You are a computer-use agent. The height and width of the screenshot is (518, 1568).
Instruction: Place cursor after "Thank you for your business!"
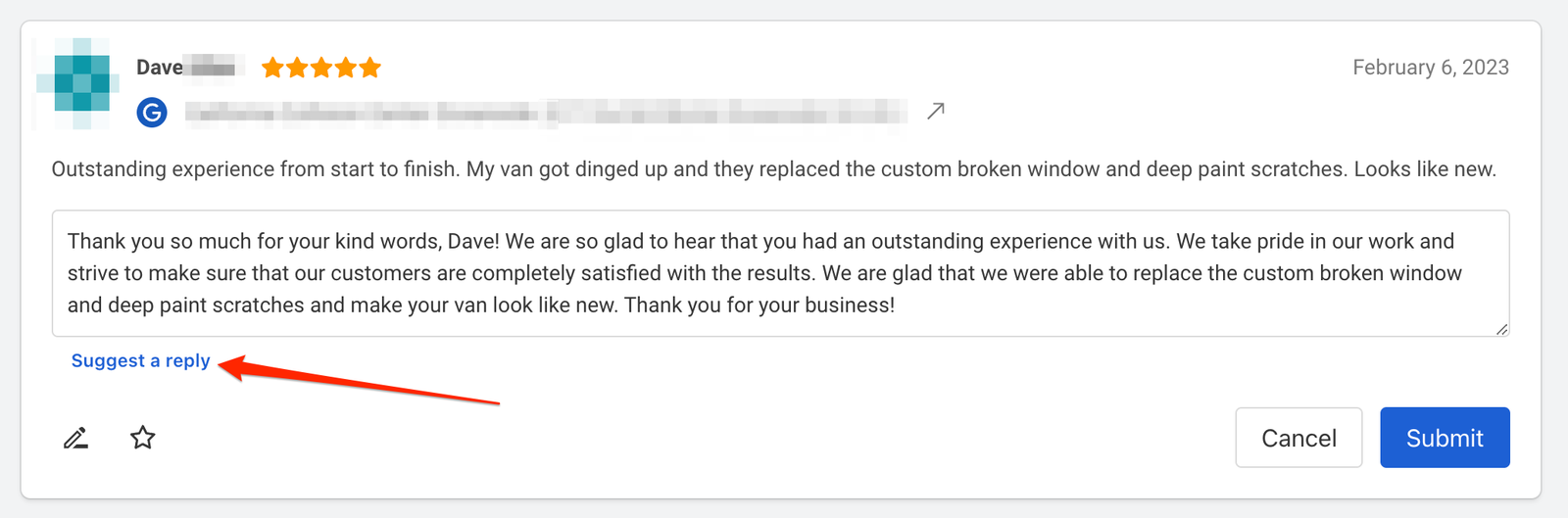point(896,306)
